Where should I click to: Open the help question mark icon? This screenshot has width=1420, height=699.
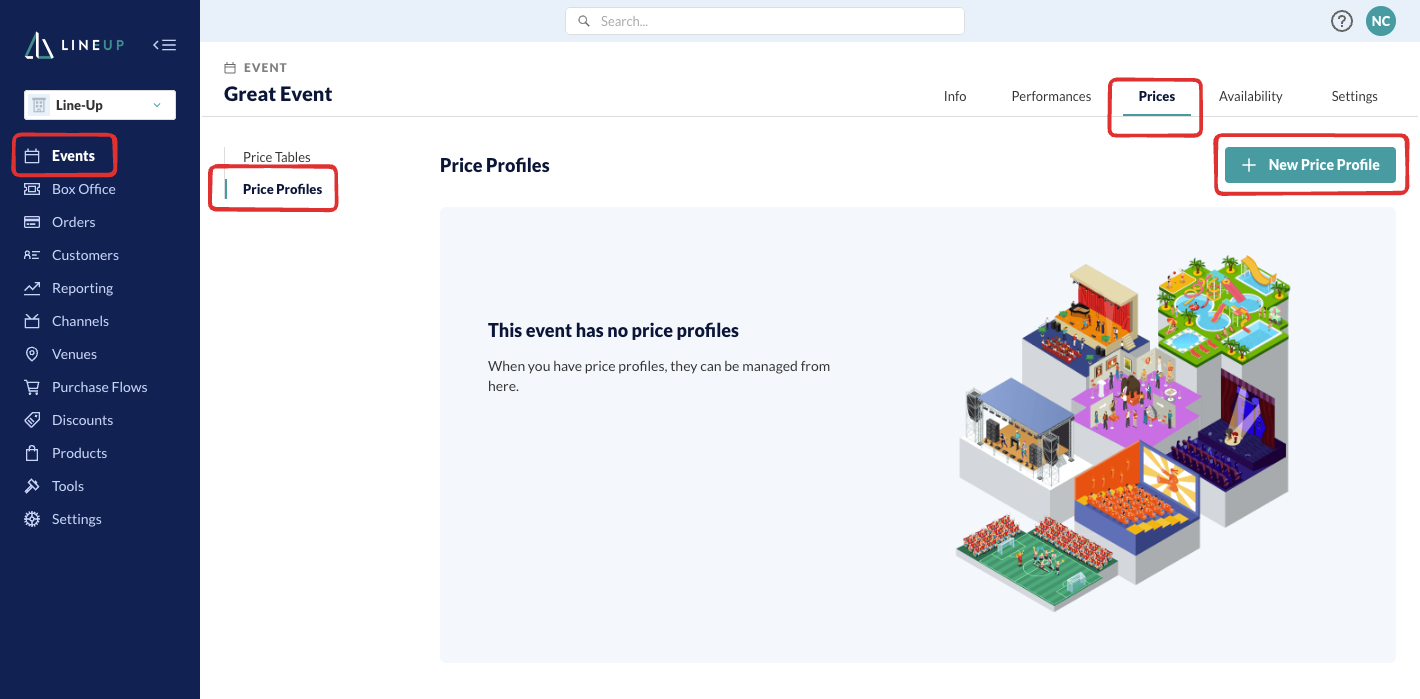(1342, 21)
